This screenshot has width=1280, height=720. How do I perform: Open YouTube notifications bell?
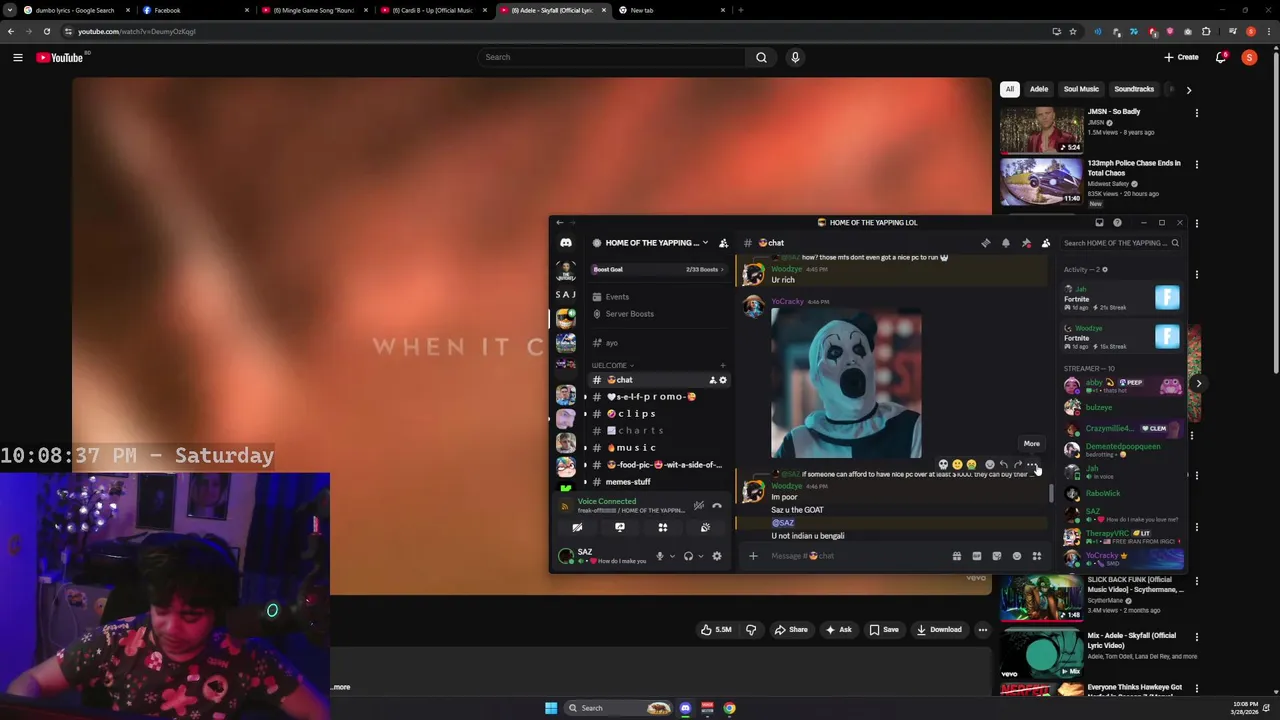point(1221,57)
